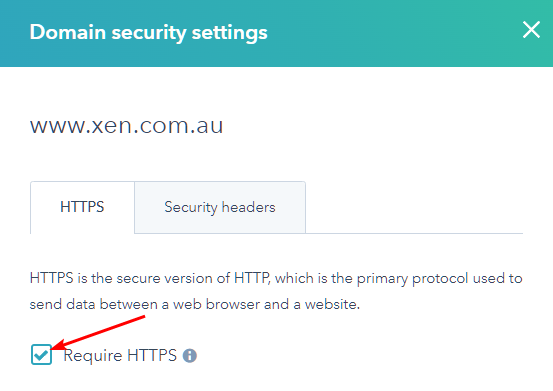Click the red arrow annotation tip
The image size is (553, 391).
tap(54, 347)
